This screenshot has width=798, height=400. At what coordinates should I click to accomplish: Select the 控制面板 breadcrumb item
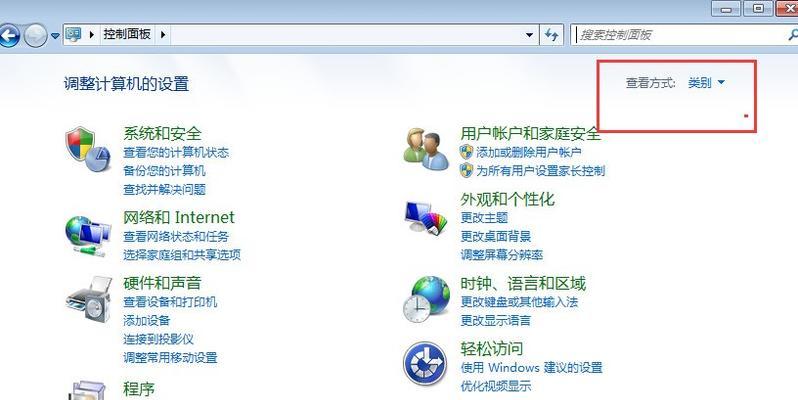point(127,35)
